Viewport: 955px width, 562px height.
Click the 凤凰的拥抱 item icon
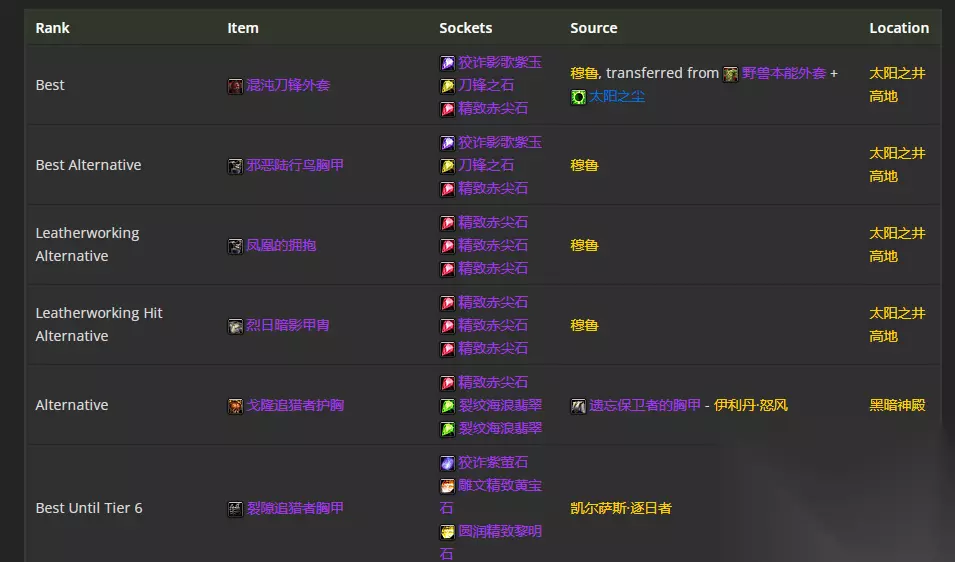(235, 246)
